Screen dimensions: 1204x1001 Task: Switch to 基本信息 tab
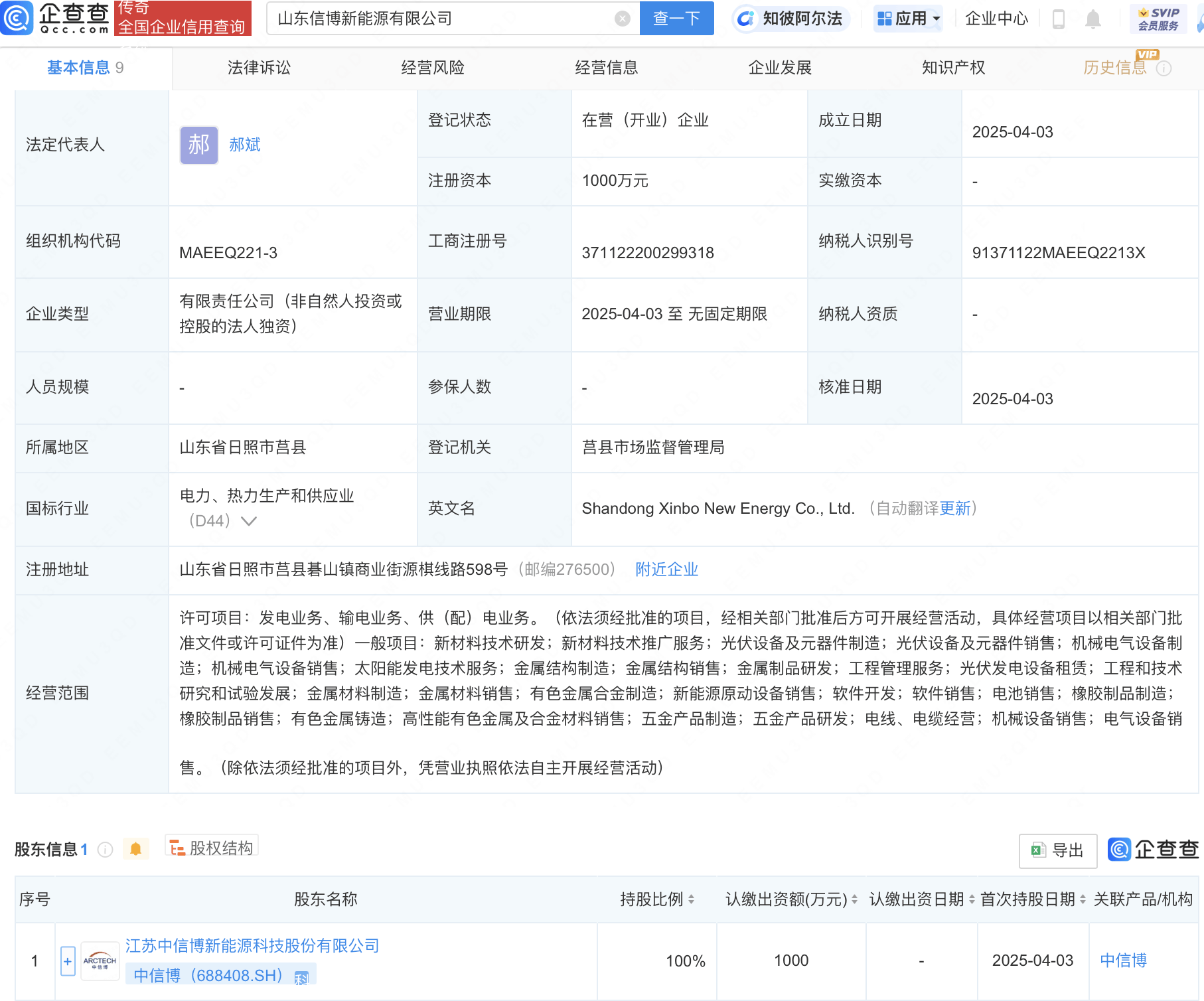tap(85, 68)
